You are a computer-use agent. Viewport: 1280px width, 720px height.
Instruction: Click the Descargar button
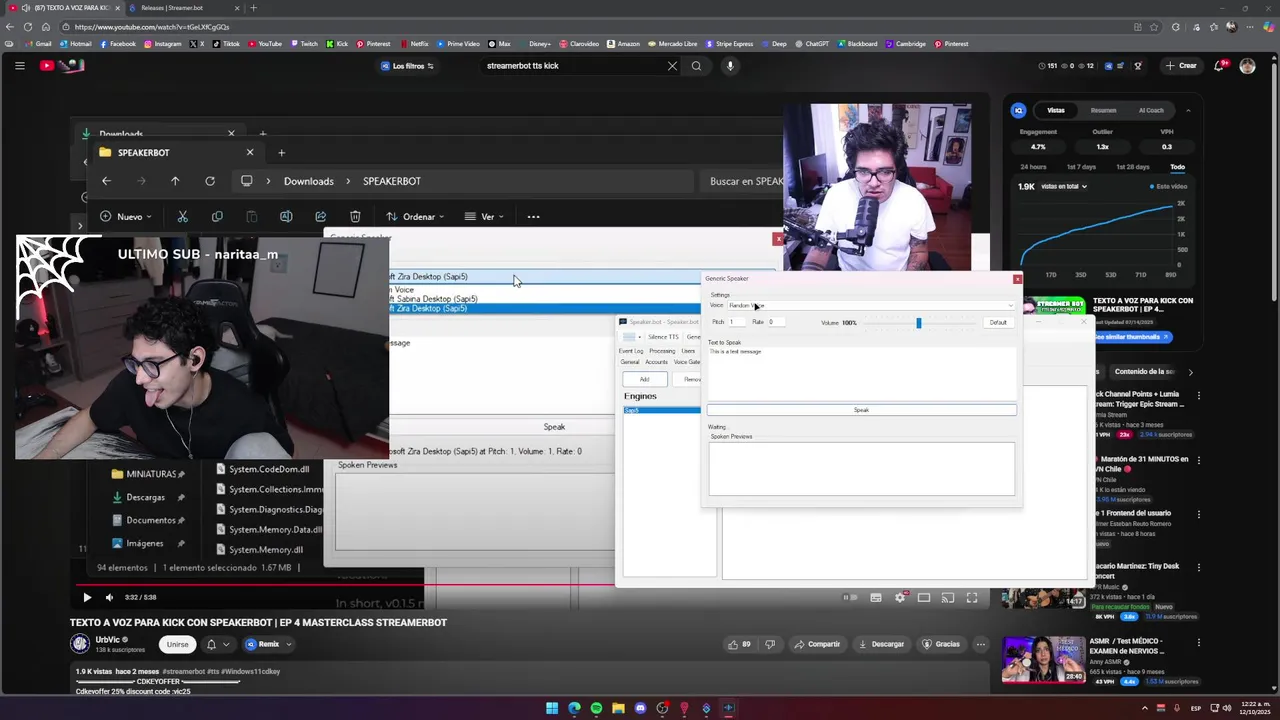(x=881, y=644)
